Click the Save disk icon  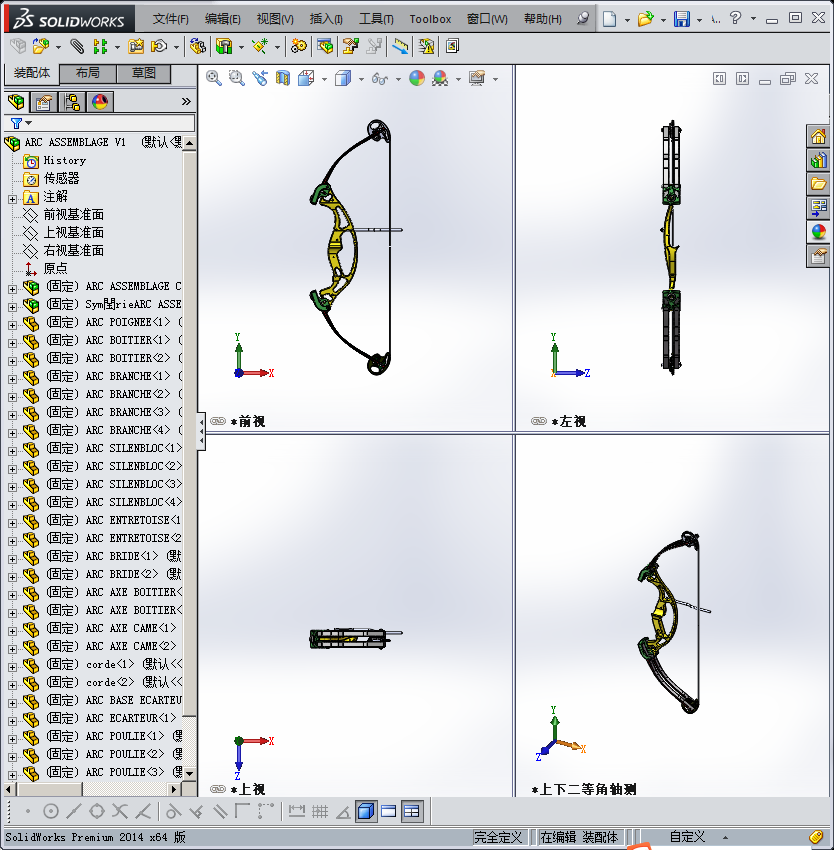click(x=682, y=19)
